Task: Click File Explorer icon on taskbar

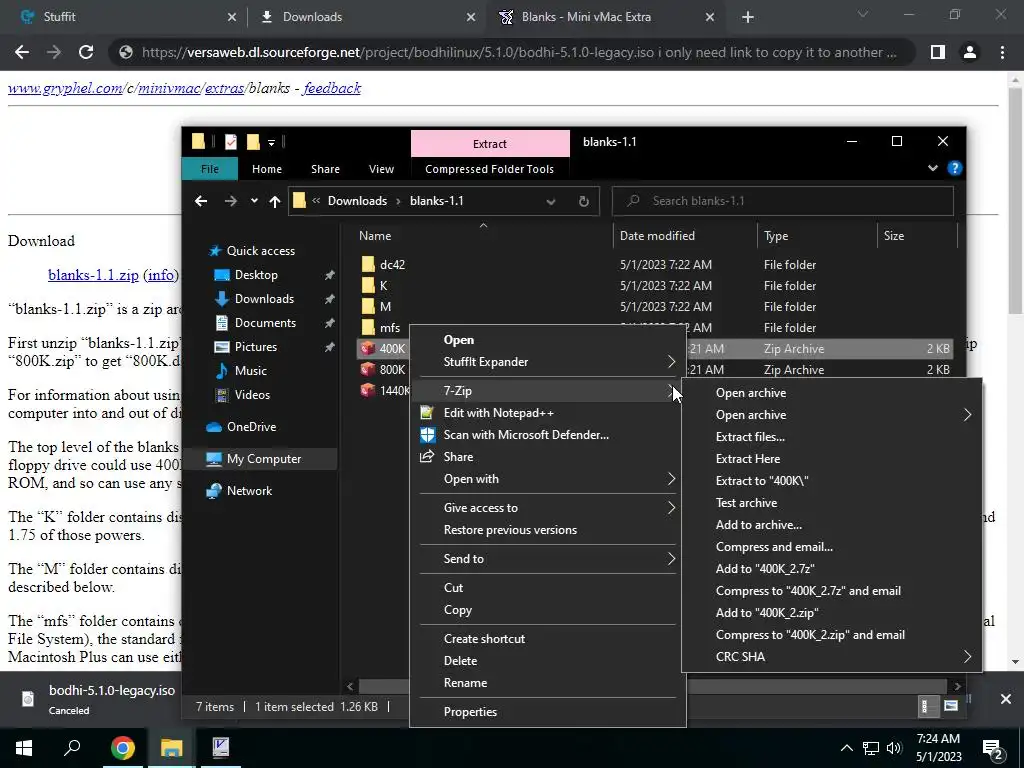Action: tap(171, 748)
